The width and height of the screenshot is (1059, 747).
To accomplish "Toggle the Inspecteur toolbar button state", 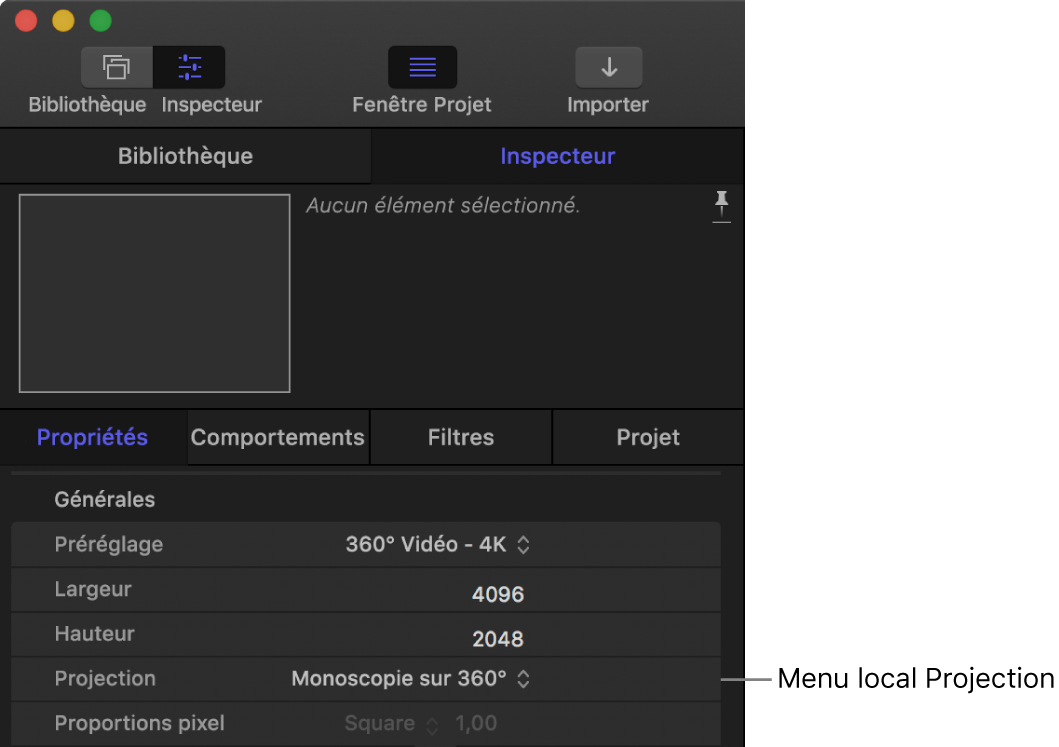I will pos(190,67).
